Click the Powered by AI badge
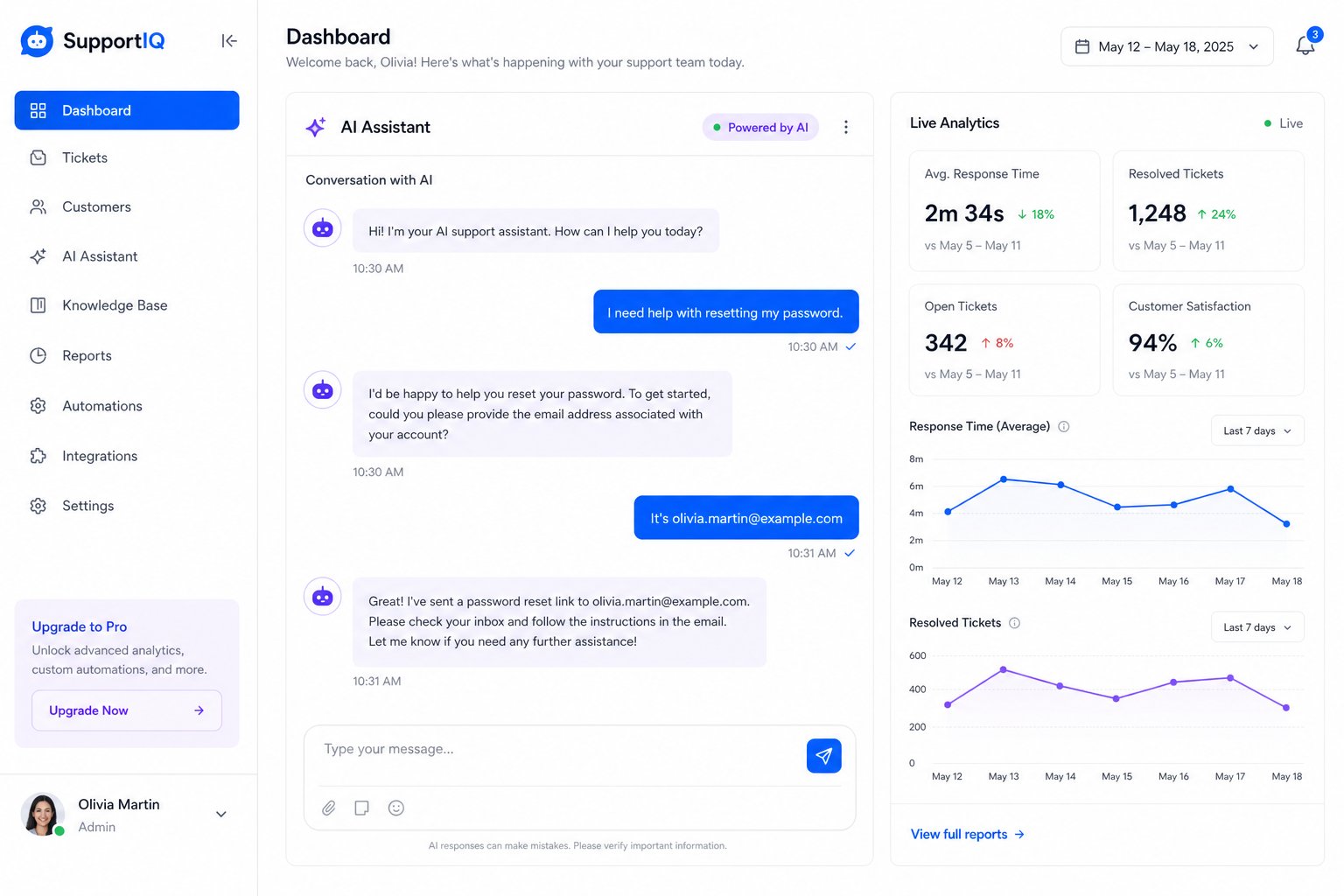This screenshot has height=896, width=1344. click(x=760, y=127)
